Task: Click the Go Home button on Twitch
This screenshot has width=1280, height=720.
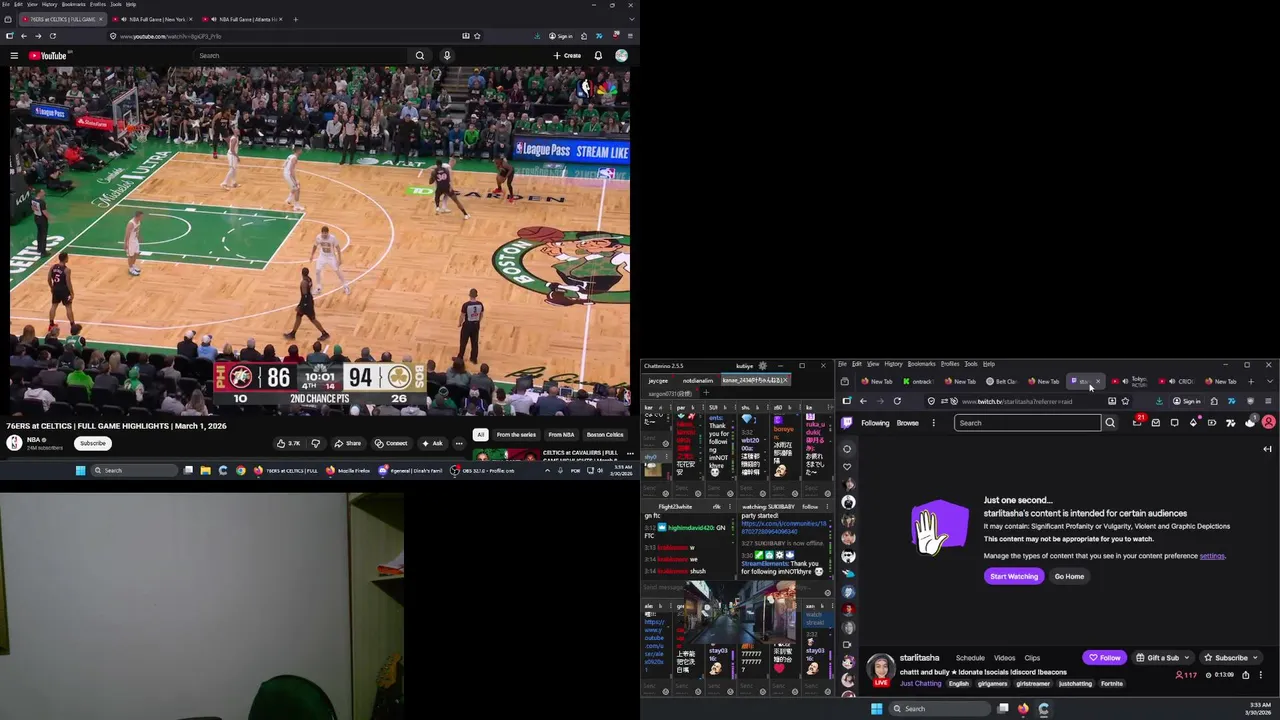Action: [1069, 576]
